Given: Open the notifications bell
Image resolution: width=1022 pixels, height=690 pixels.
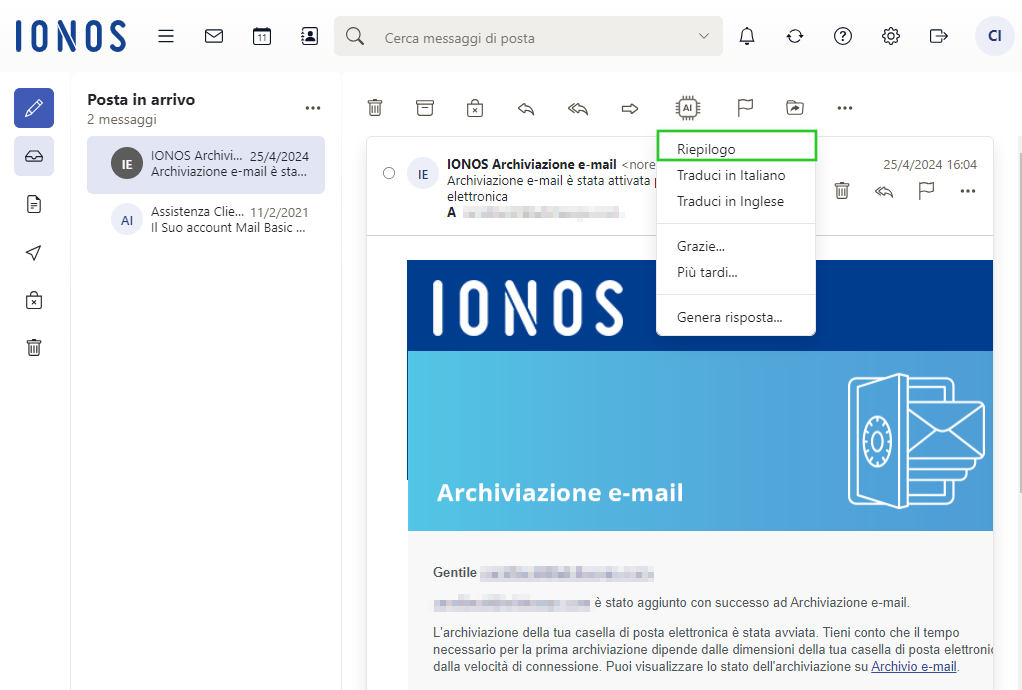Looking at the screenshot, I should pyautogui.click(x=747, y=36).
